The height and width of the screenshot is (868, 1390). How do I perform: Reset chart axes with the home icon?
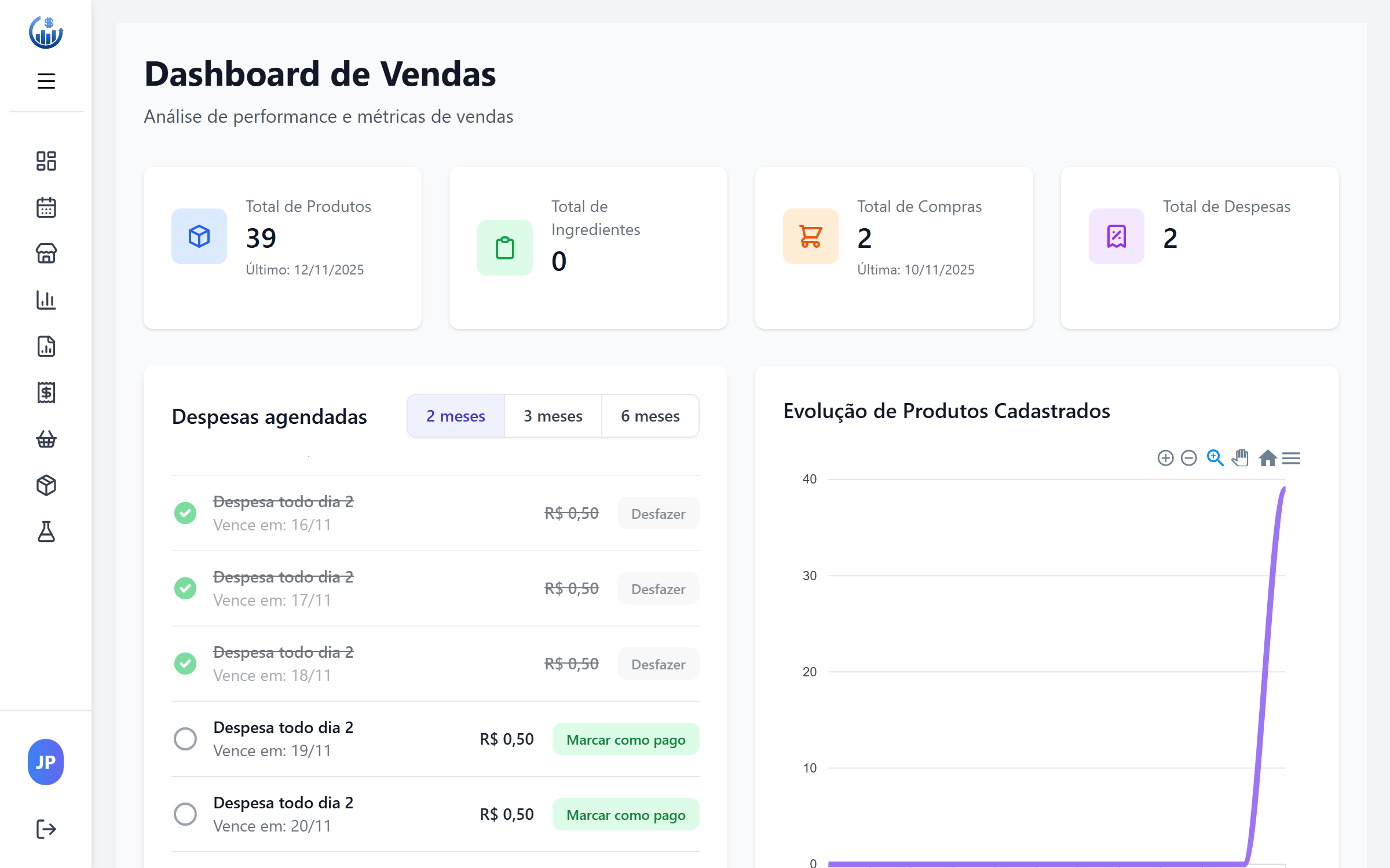click(x=1268, y=458)
